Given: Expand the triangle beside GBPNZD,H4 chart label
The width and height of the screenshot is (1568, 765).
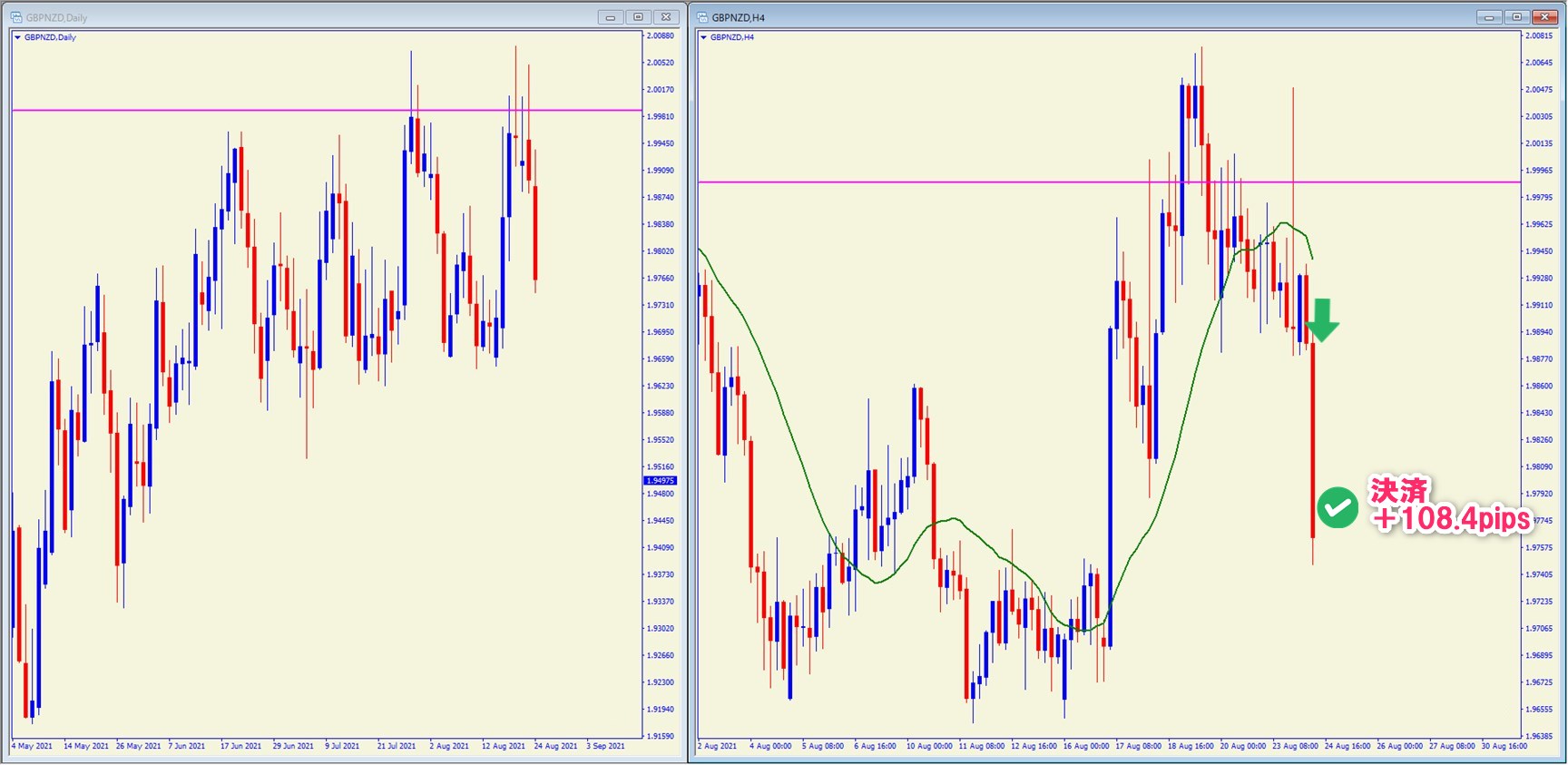Looking at the screenshot, I should coord(703,37).
